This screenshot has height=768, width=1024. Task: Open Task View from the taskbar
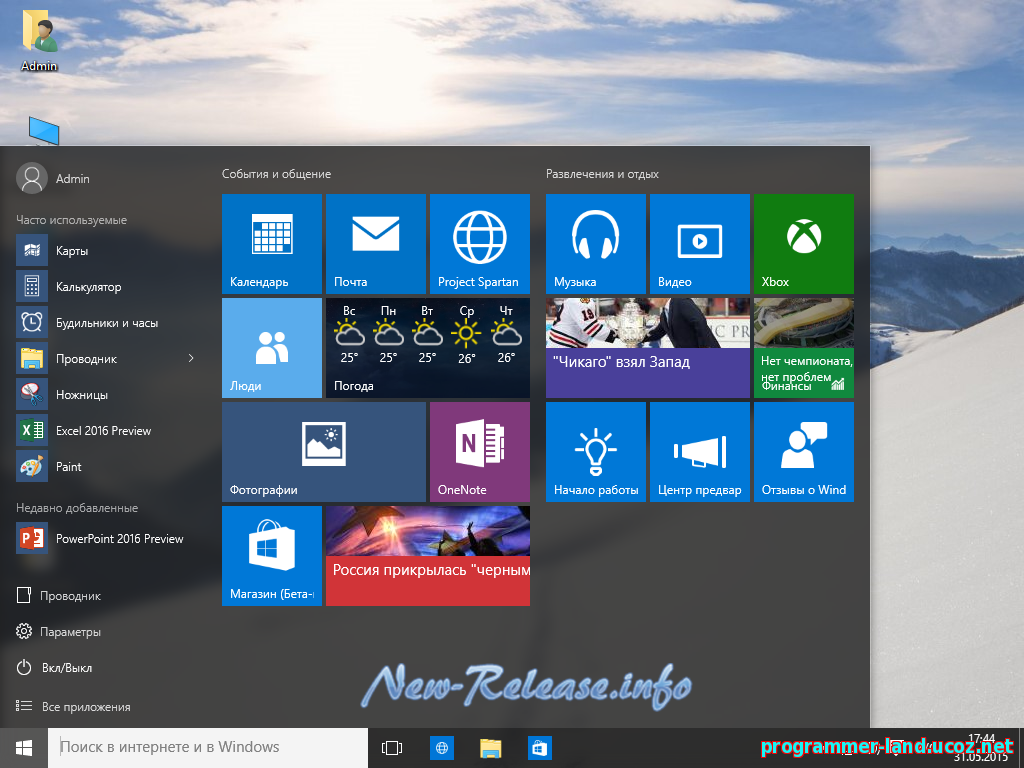392,748
